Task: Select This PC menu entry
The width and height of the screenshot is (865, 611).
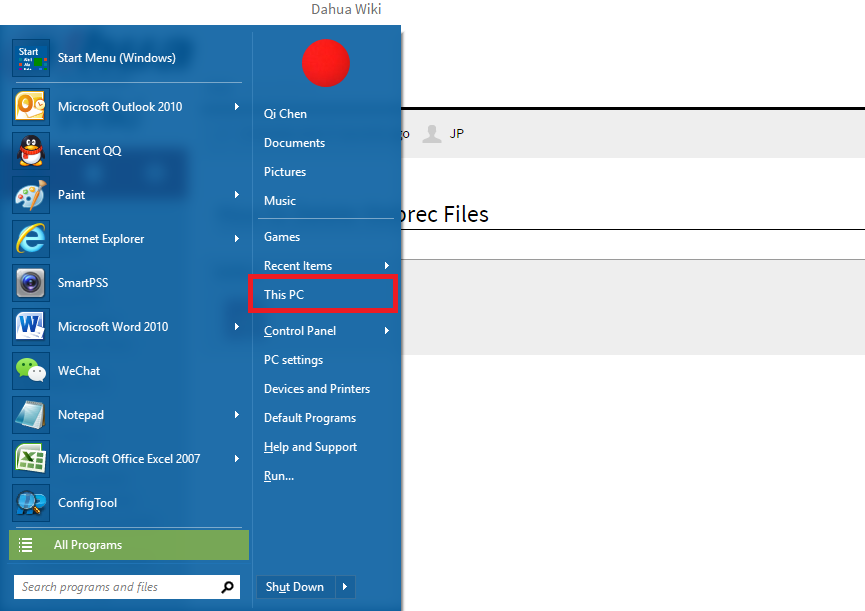Action: click(323, 294)
